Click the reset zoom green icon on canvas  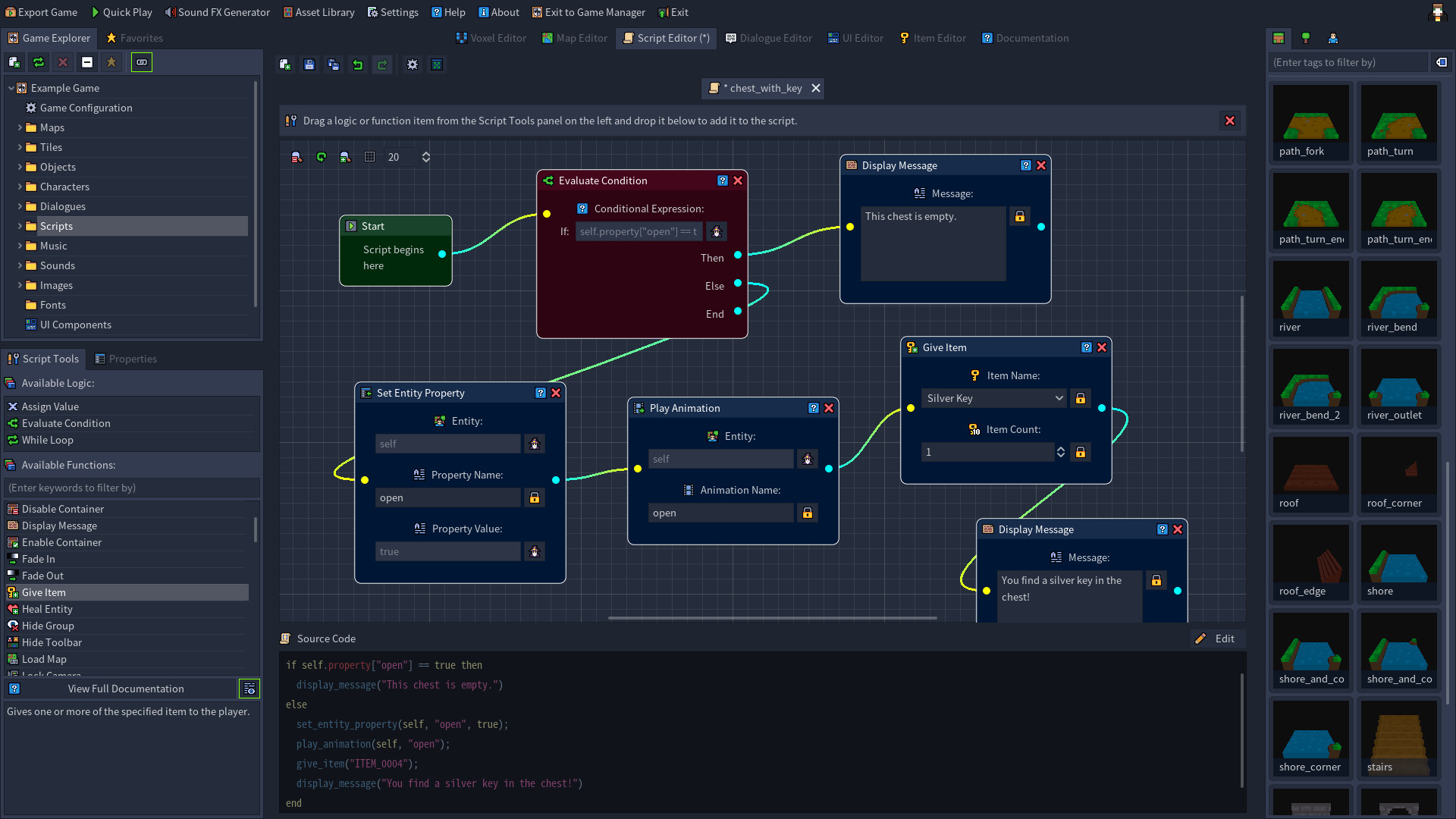tap(322, 157)
